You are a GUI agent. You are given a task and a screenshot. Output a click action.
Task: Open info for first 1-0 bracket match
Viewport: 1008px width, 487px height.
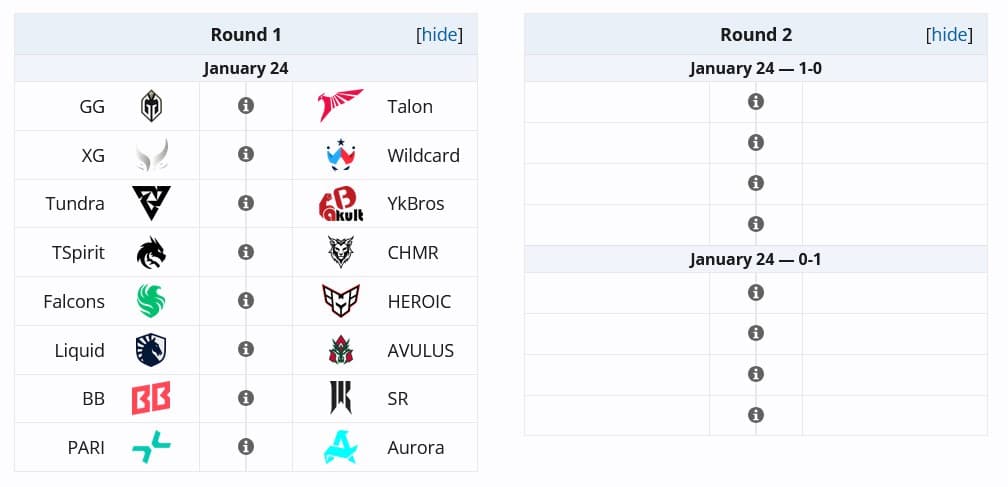tap(756, 102)
